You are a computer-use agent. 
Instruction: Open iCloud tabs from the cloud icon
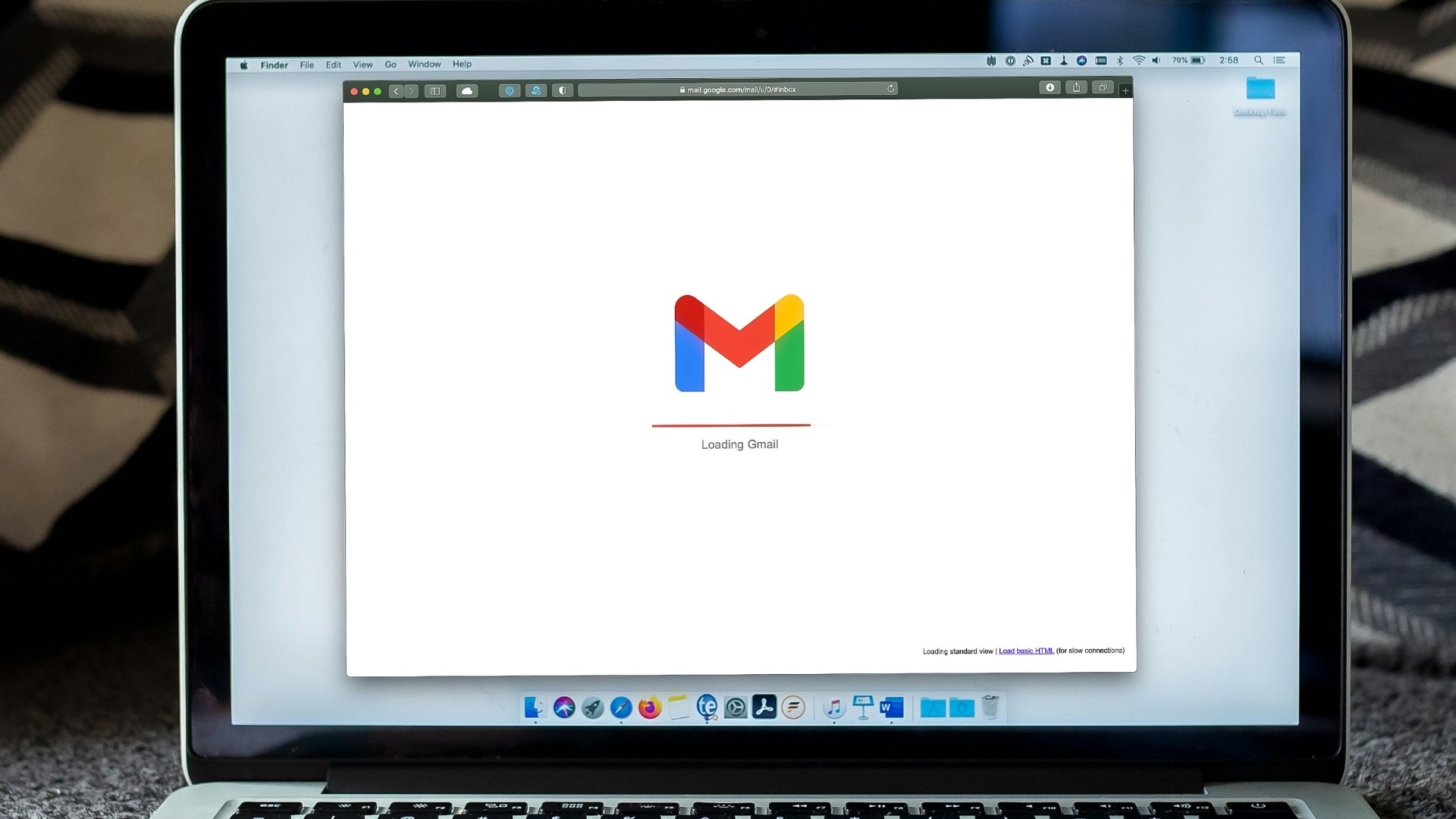(467, 91)
